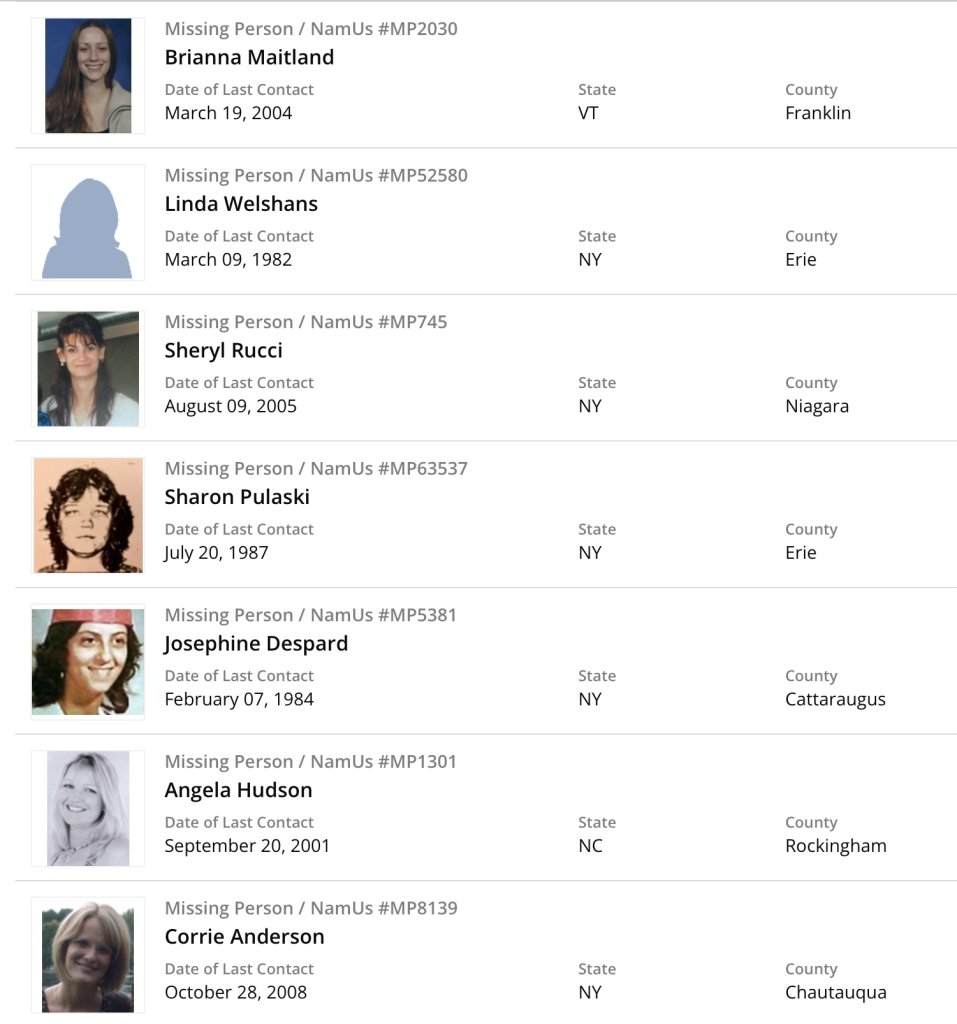Click the sketch image for Sharon Pulaski
This screenshot has width=957, height=1024.
click(x=88, y=515)
